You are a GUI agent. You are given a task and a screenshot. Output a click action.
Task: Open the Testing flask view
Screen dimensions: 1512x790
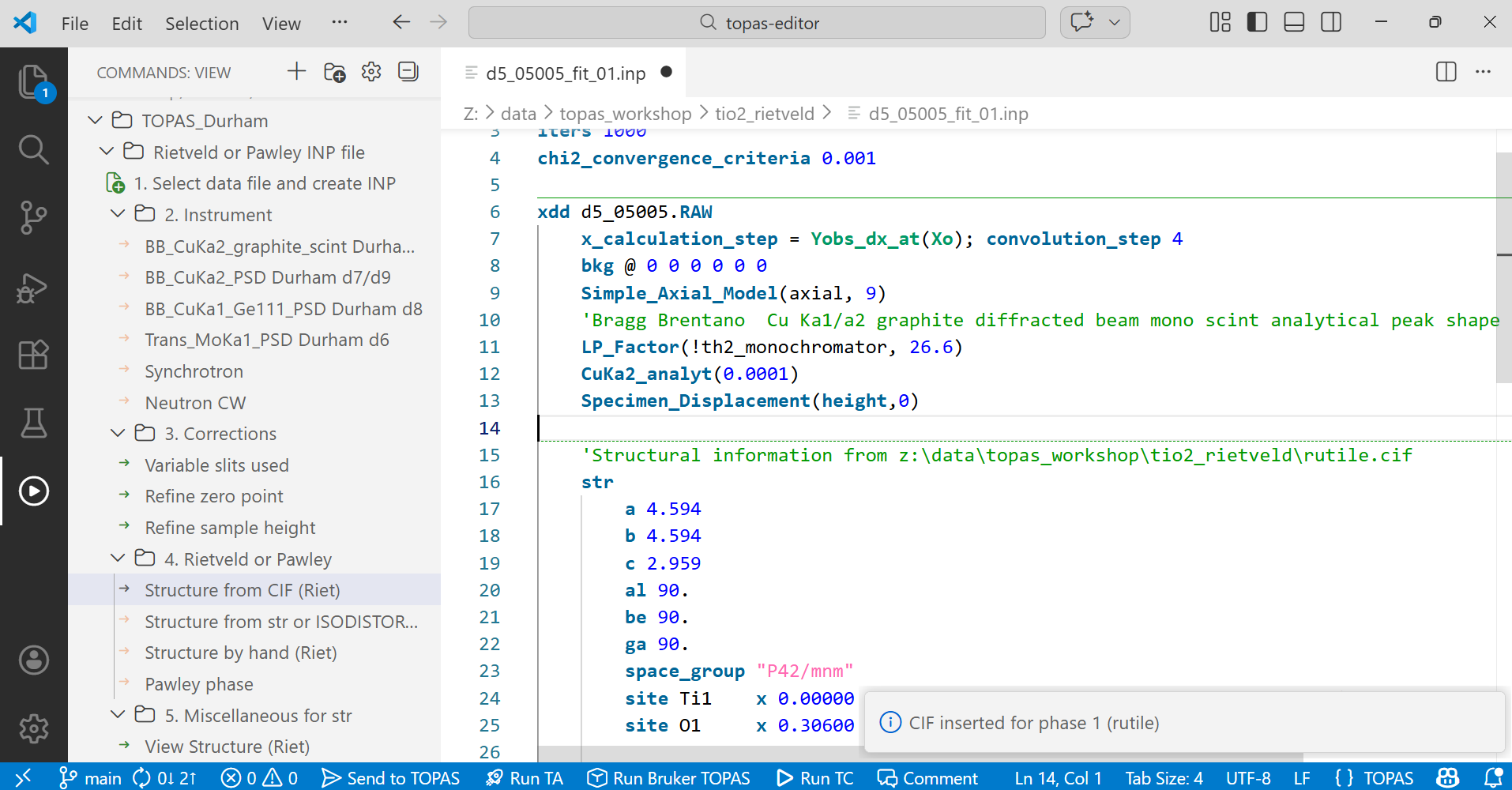(33, 423)
